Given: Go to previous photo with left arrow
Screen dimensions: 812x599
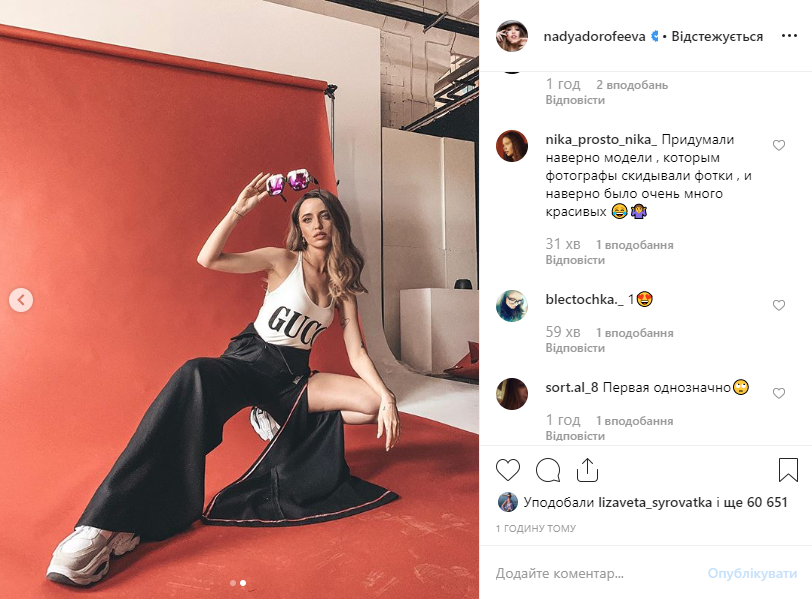Looking at the screenshot, I should point(21,300).
